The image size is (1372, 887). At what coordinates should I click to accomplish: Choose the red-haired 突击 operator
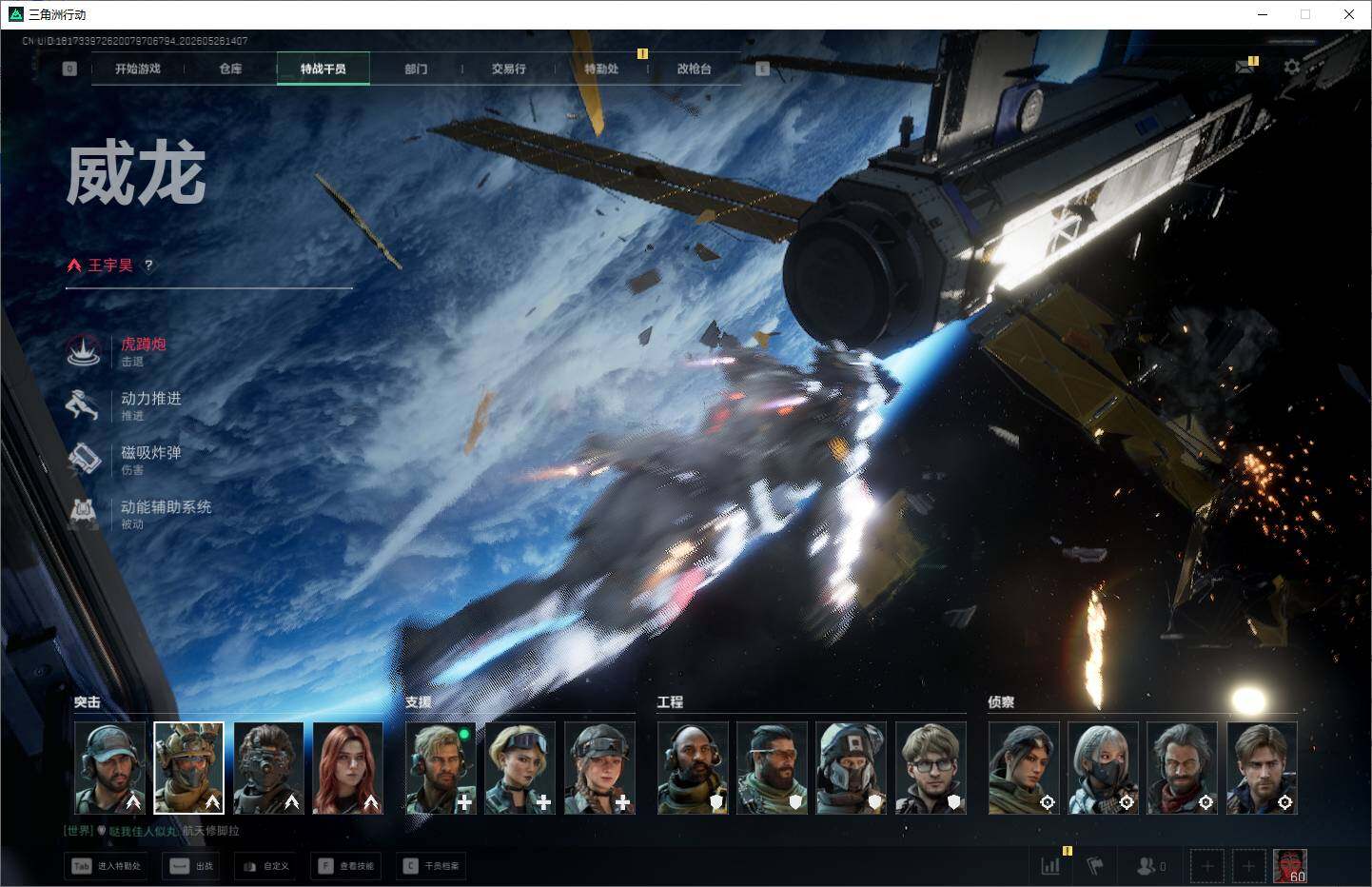pyautogui.click(x=348, y=768)
